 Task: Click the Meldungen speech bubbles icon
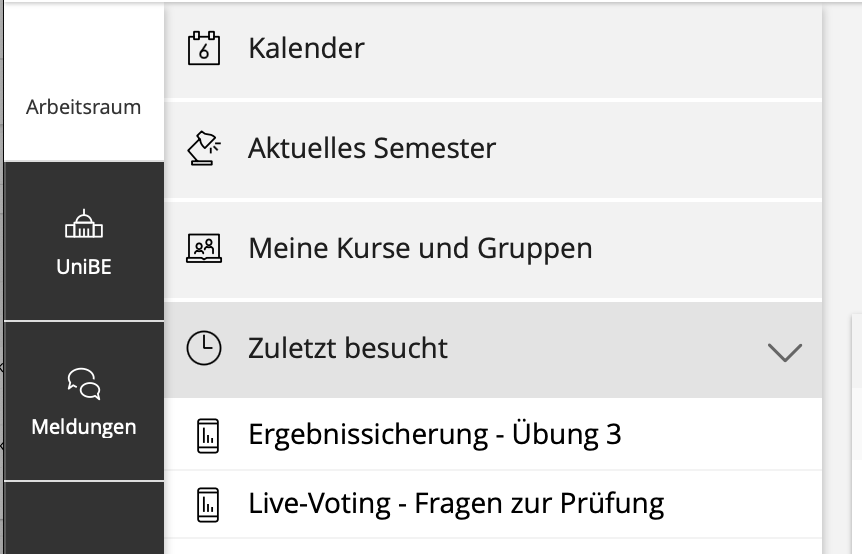pos(83,384)
